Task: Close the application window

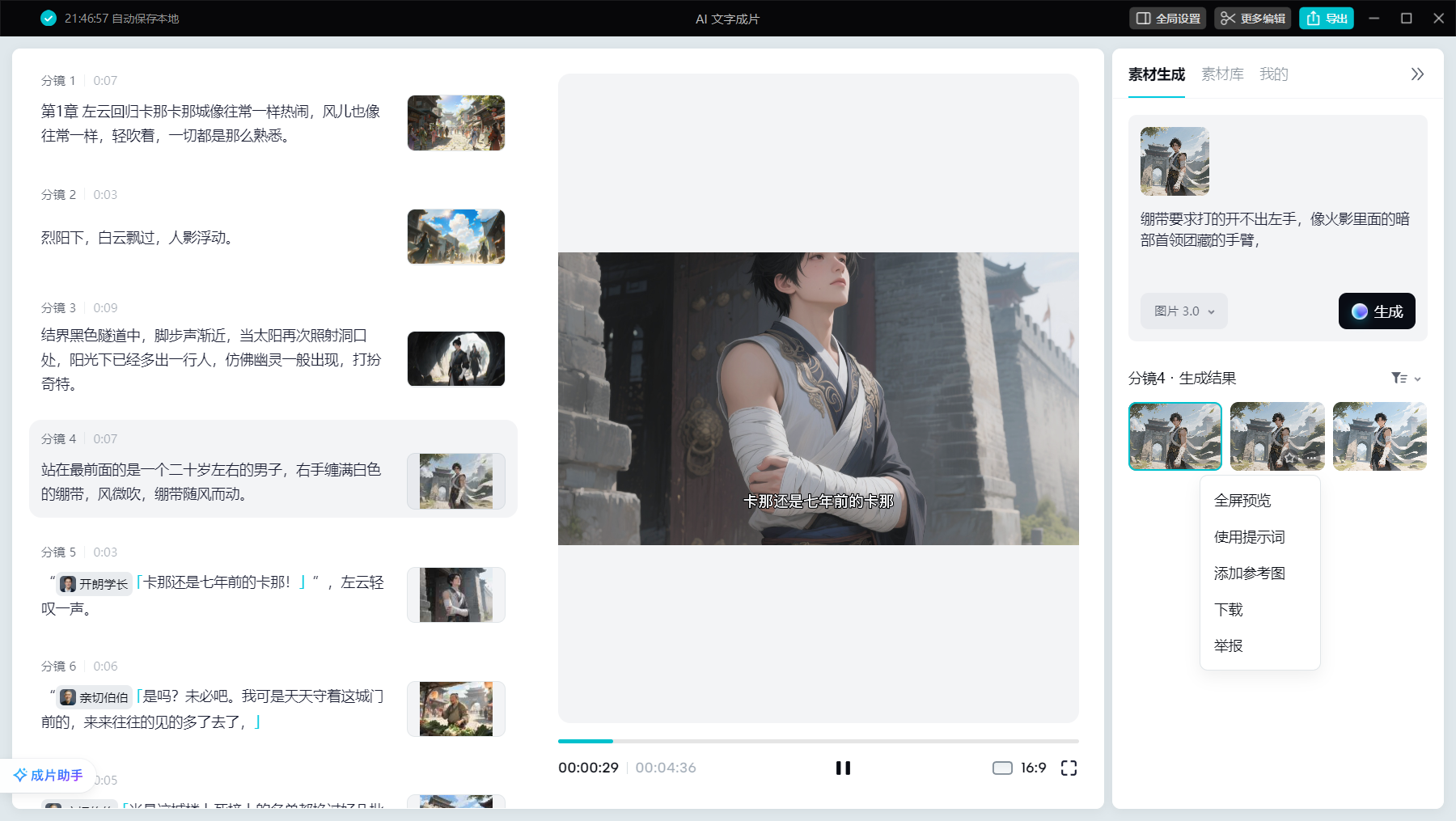Action: pyautogui.click(x=1438, y=18)
